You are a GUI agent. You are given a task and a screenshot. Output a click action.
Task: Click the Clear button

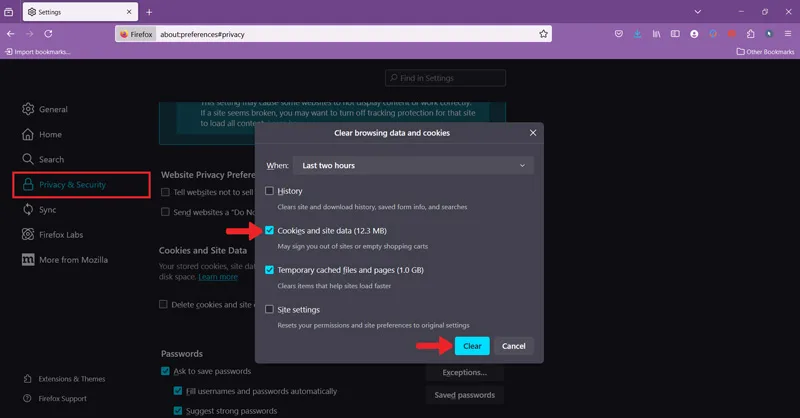pos(472,346)
